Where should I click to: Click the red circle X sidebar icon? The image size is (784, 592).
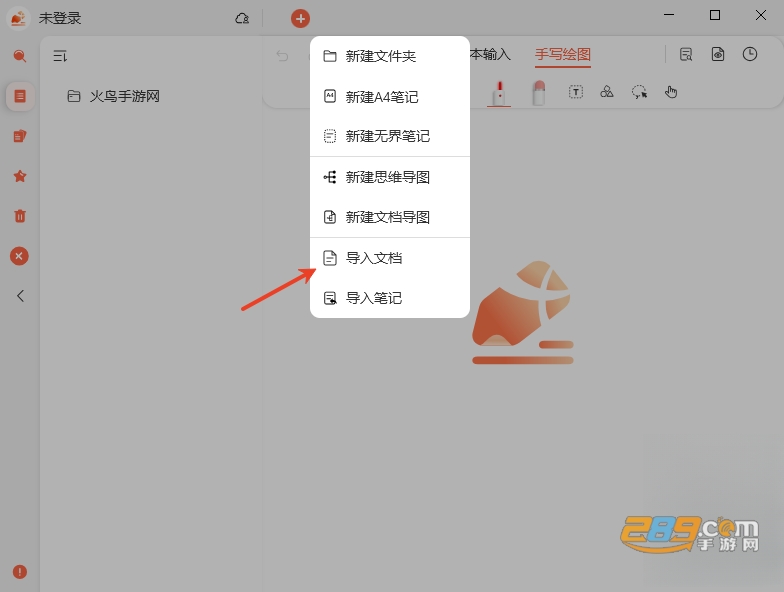(19, 256)
